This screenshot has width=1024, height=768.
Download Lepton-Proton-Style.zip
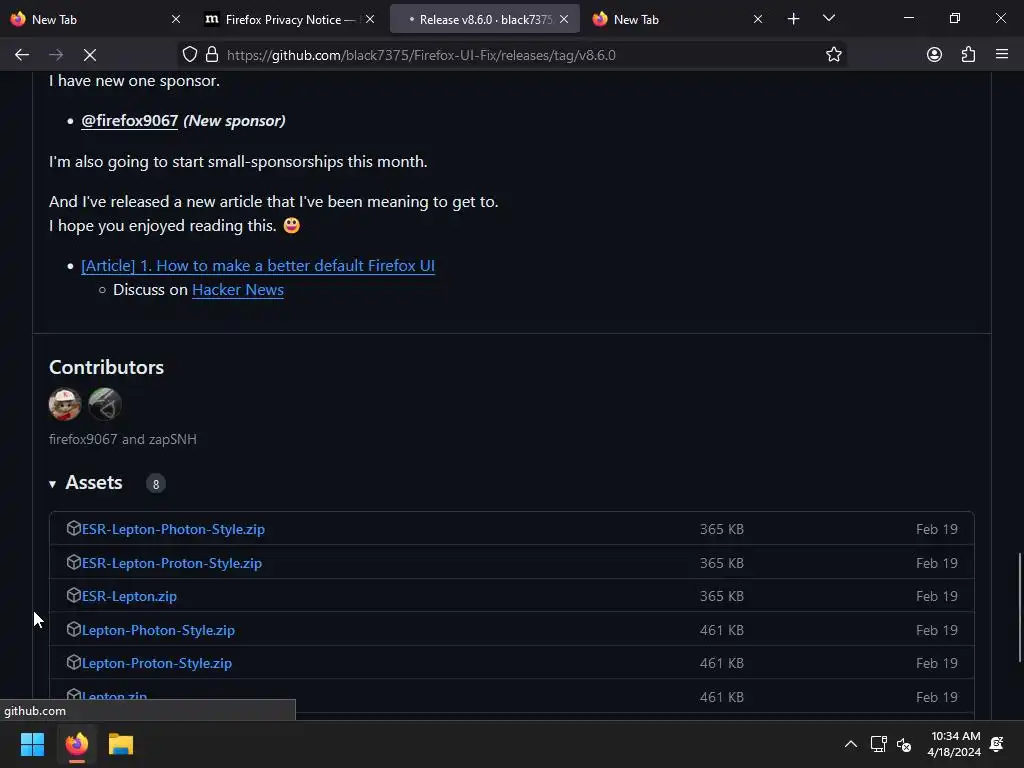coord(157,664)
